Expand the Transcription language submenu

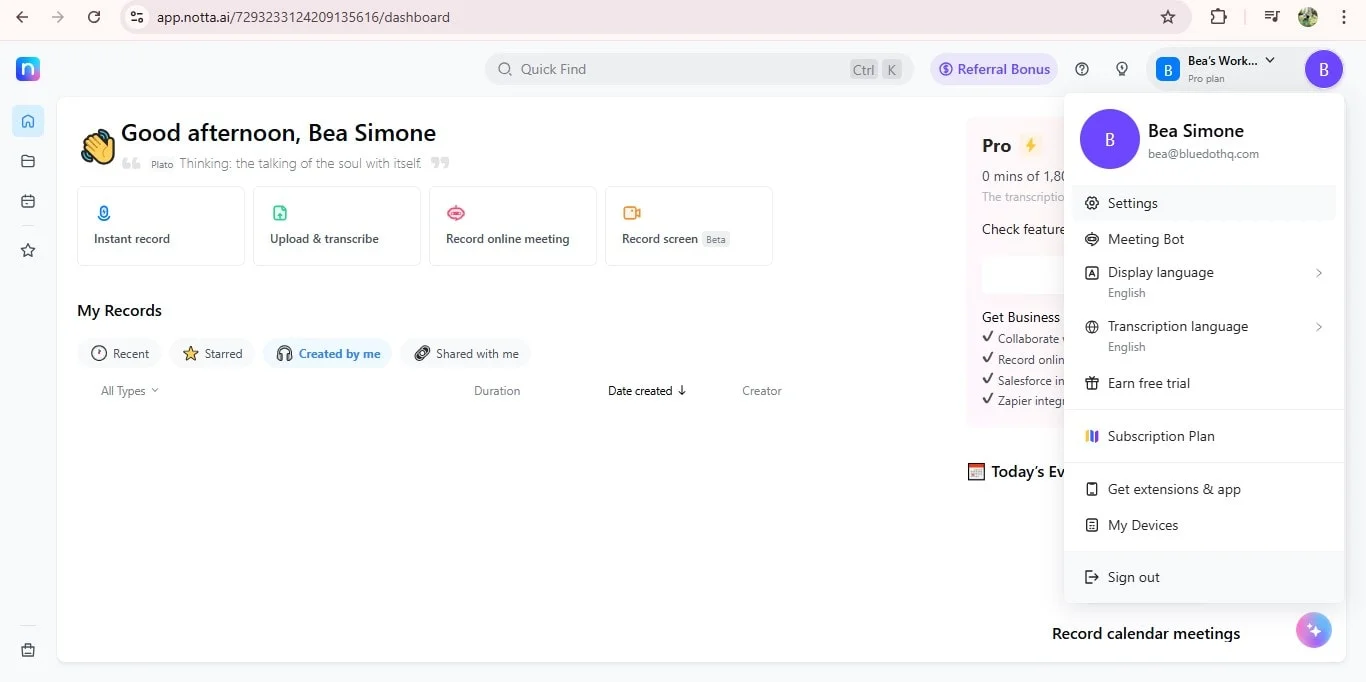[x=1204, y=336]
